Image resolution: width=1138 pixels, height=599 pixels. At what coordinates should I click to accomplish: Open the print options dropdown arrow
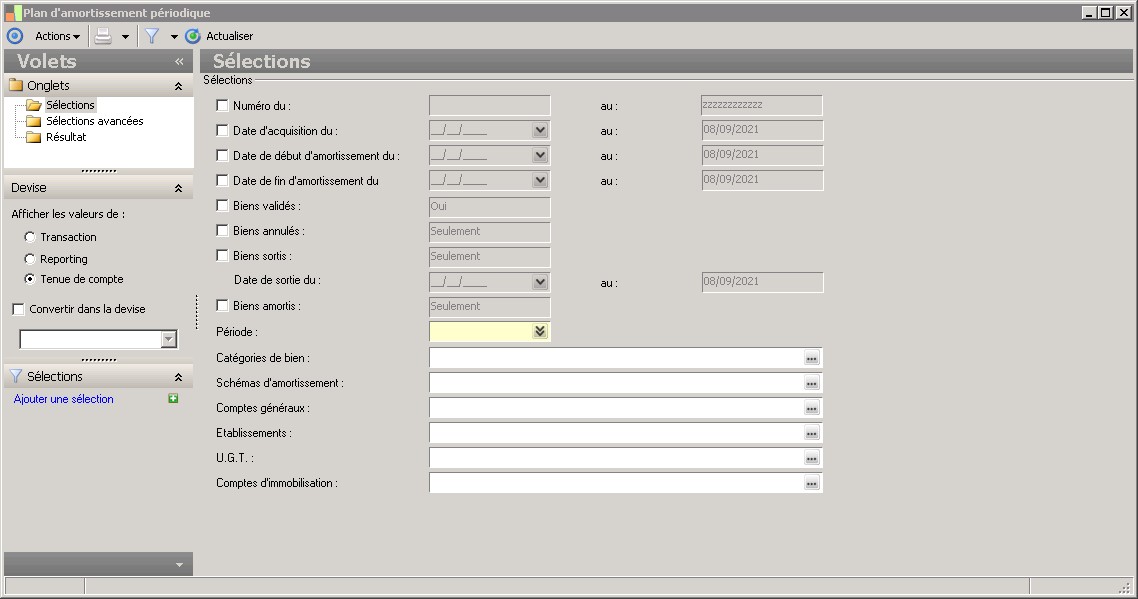coord(126,36)
